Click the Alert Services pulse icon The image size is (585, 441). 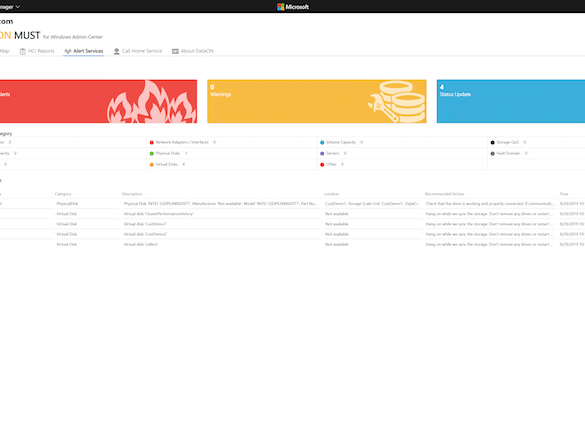(x=68, y=51)
